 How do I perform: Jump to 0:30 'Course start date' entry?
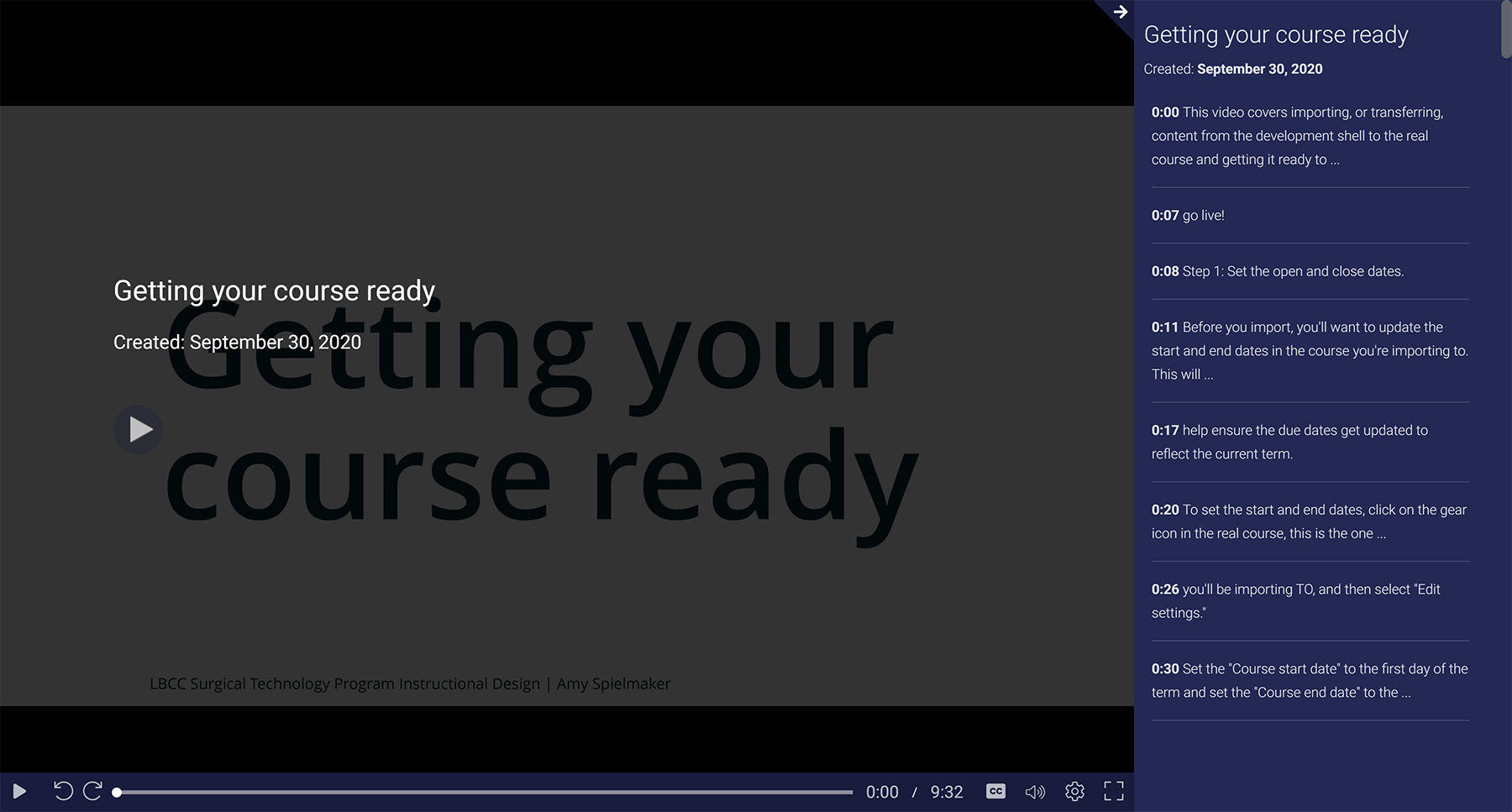[x=1310, y=681]
